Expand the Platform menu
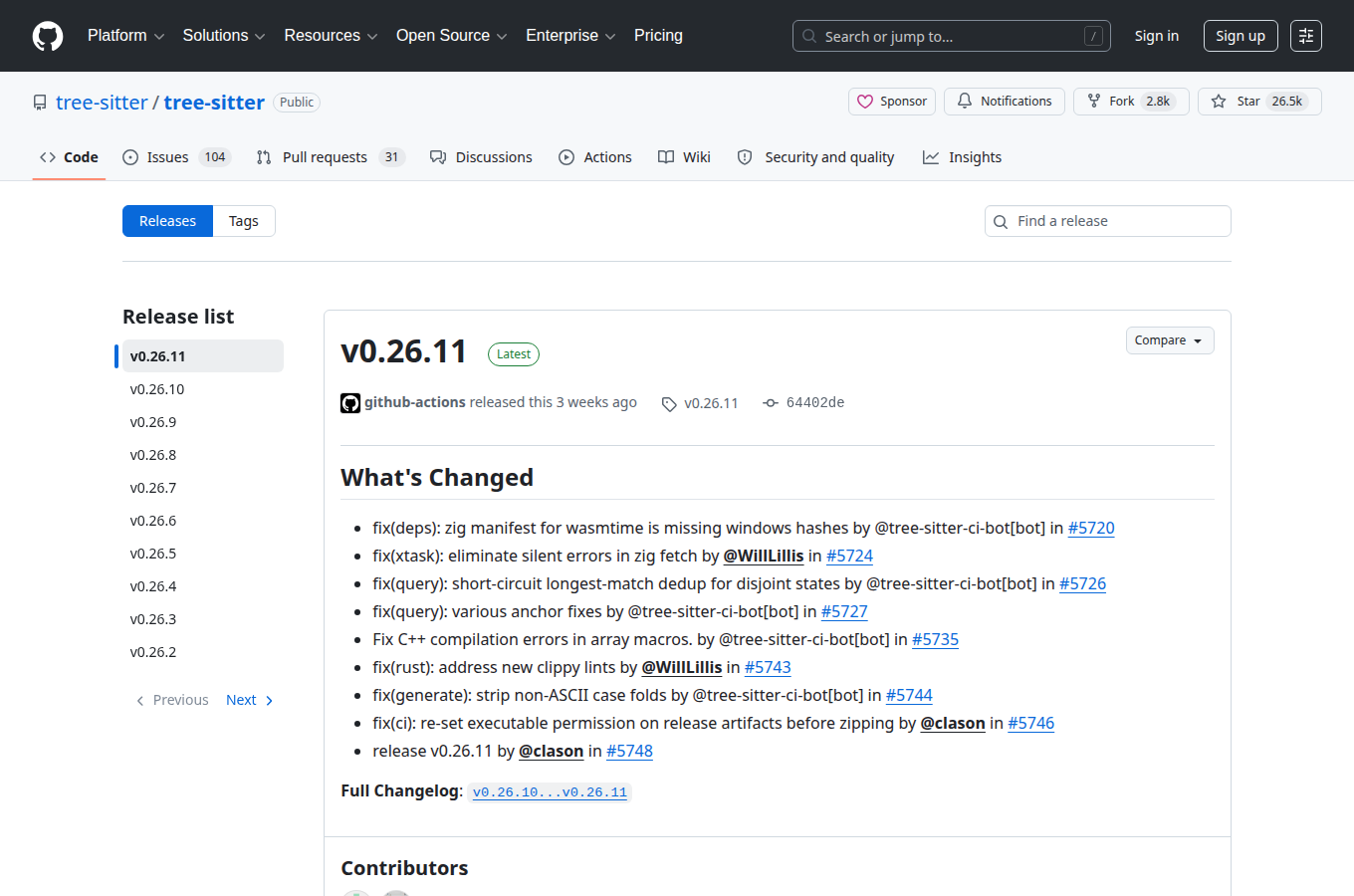This screenshot has height=896, width=1354. pyautogui.click(x=126, y=36)
